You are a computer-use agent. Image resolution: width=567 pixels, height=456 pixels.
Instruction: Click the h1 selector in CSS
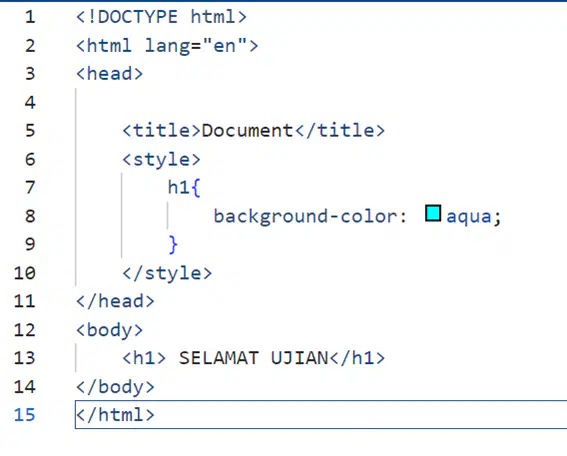click(178, 187)
